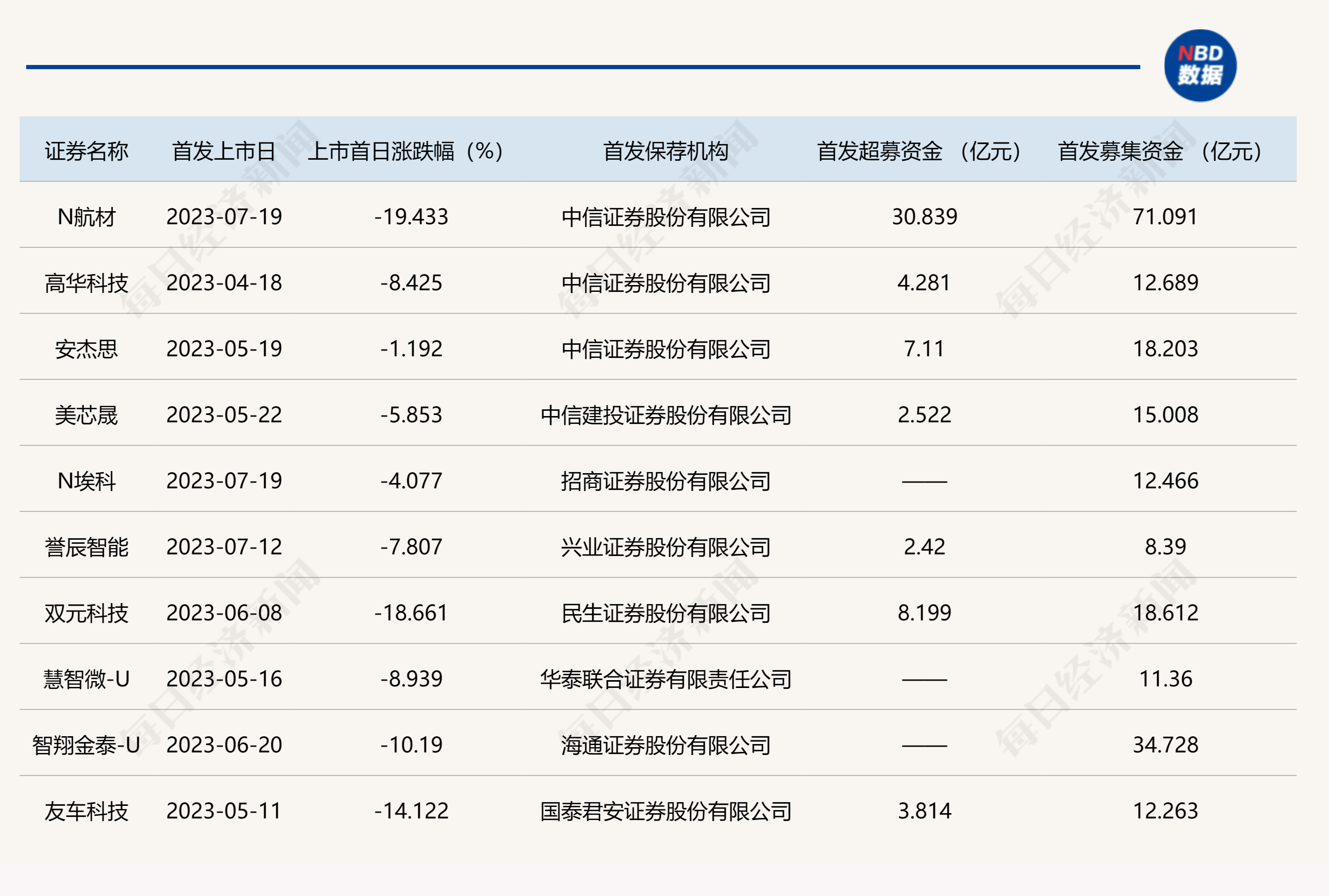Click the 上市首日涨跌幅 (%) header
This screenshot has height=896, width=1329.
click(406, 151)
